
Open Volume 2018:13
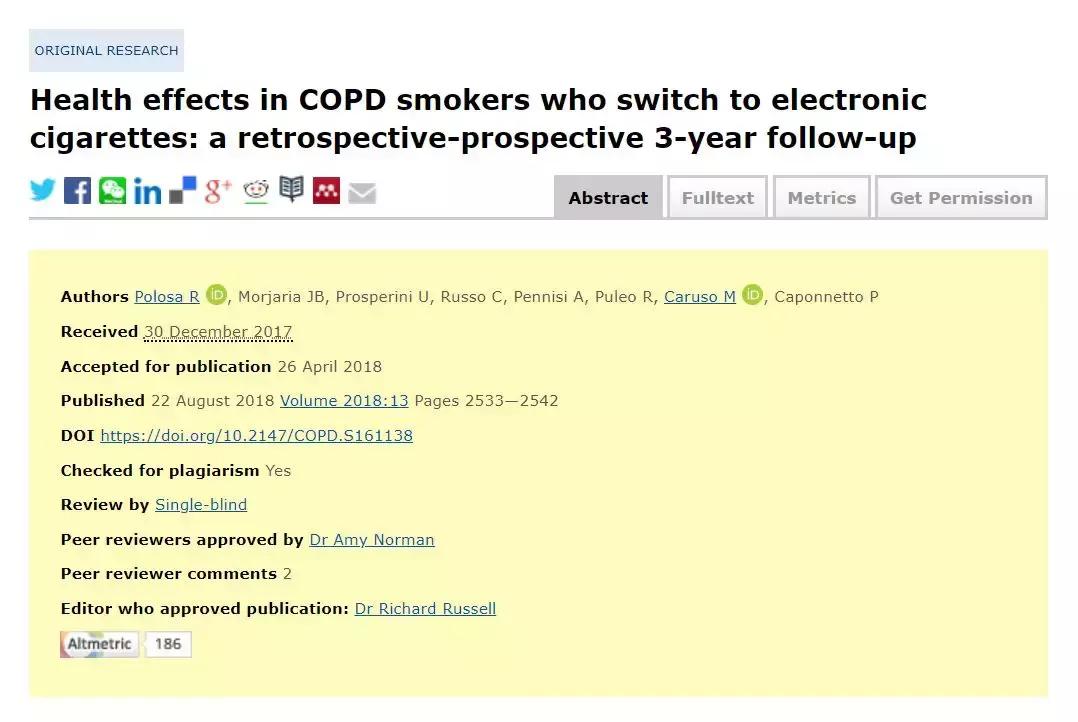coord(344,400)
